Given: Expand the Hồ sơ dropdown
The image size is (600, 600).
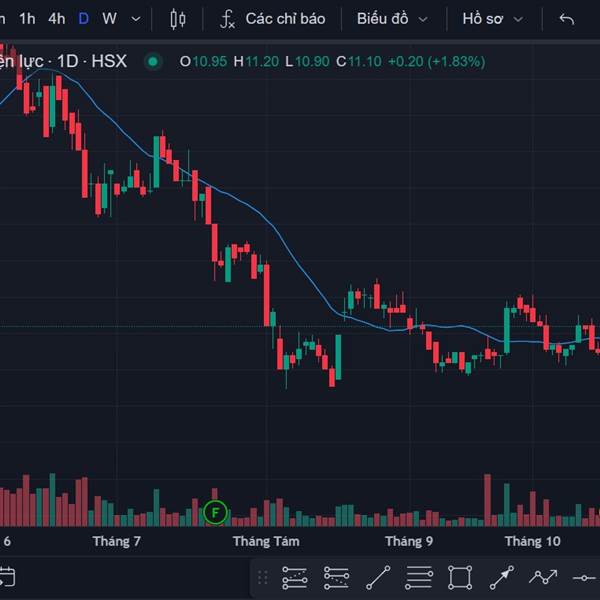Looking at the screenshot, I should [492, 19].
